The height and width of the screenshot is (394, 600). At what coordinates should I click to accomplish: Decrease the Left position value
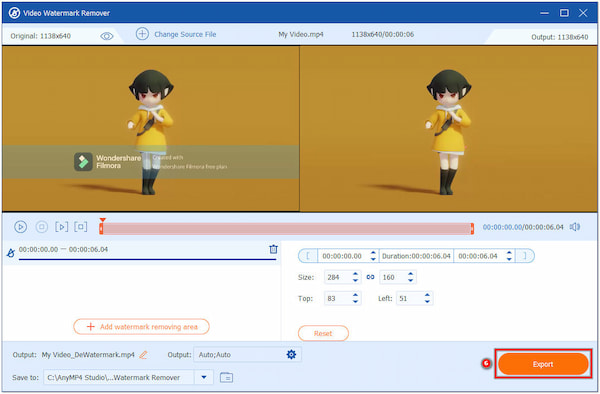427,302
